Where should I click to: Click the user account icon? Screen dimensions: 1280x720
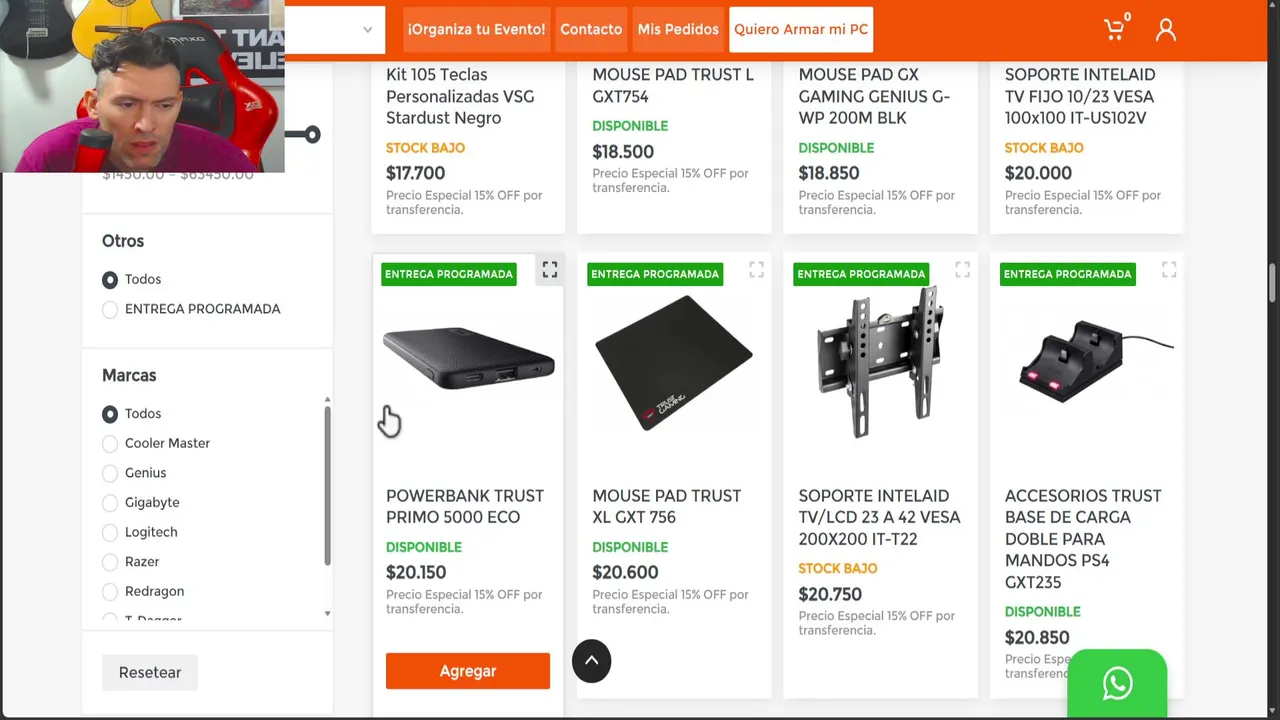pyautogui.click(x=1166, y=29)
